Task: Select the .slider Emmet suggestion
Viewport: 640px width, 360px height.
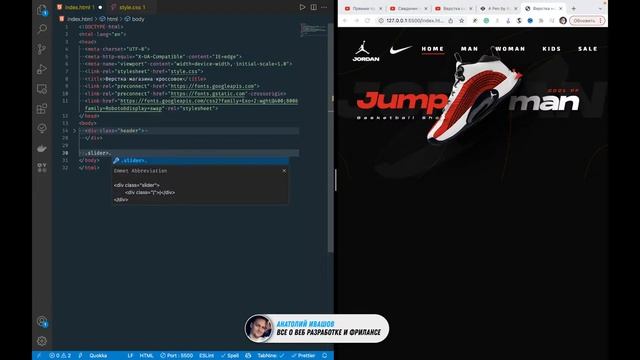Action: 200,160
